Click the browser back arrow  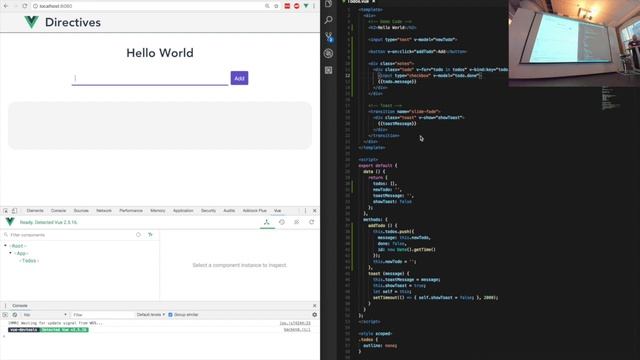[x=6, y=6]
